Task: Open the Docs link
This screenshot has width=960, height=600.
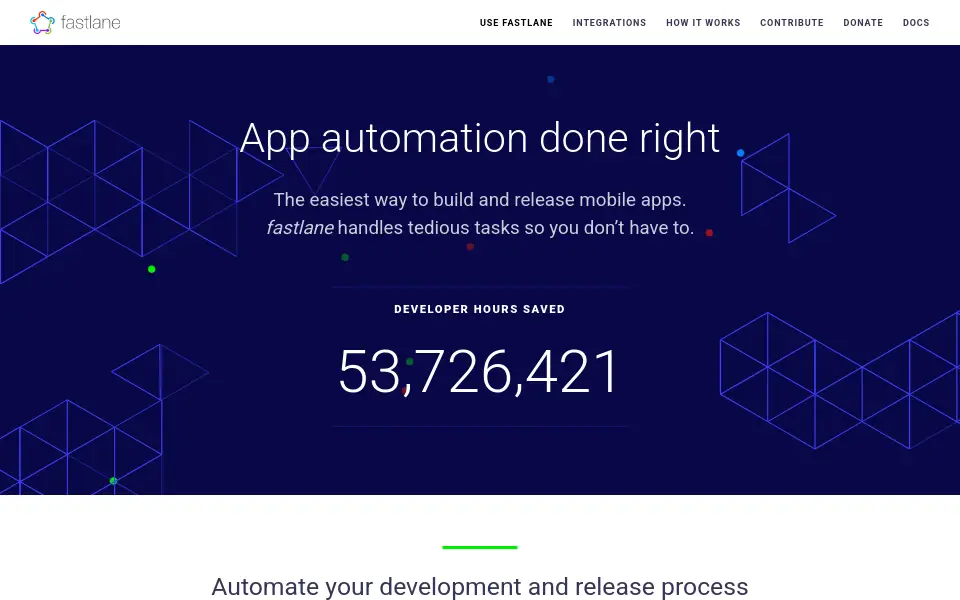Action: pyautogui.click(x=916, y=23)
